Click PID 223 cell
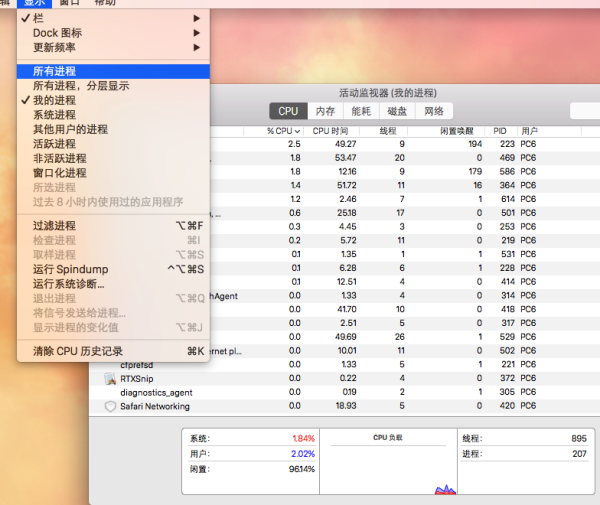The height and width of the screenshot is (505, 600). click(x=507, y=144)
